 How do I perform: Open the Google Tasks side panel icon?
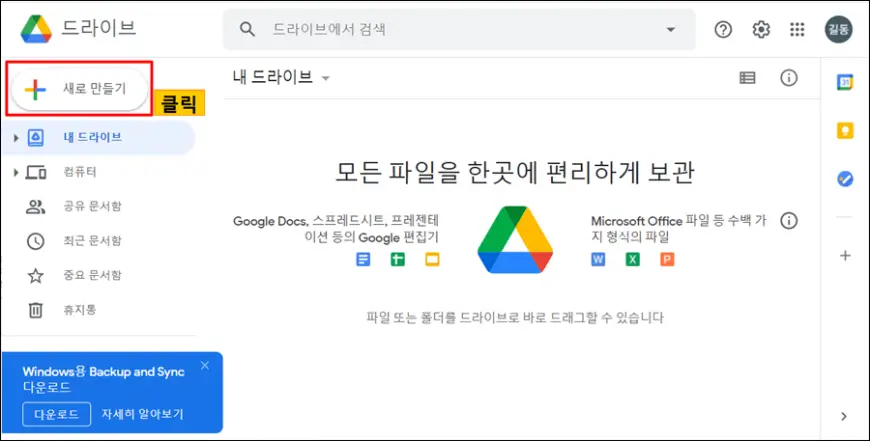[845, 179]
